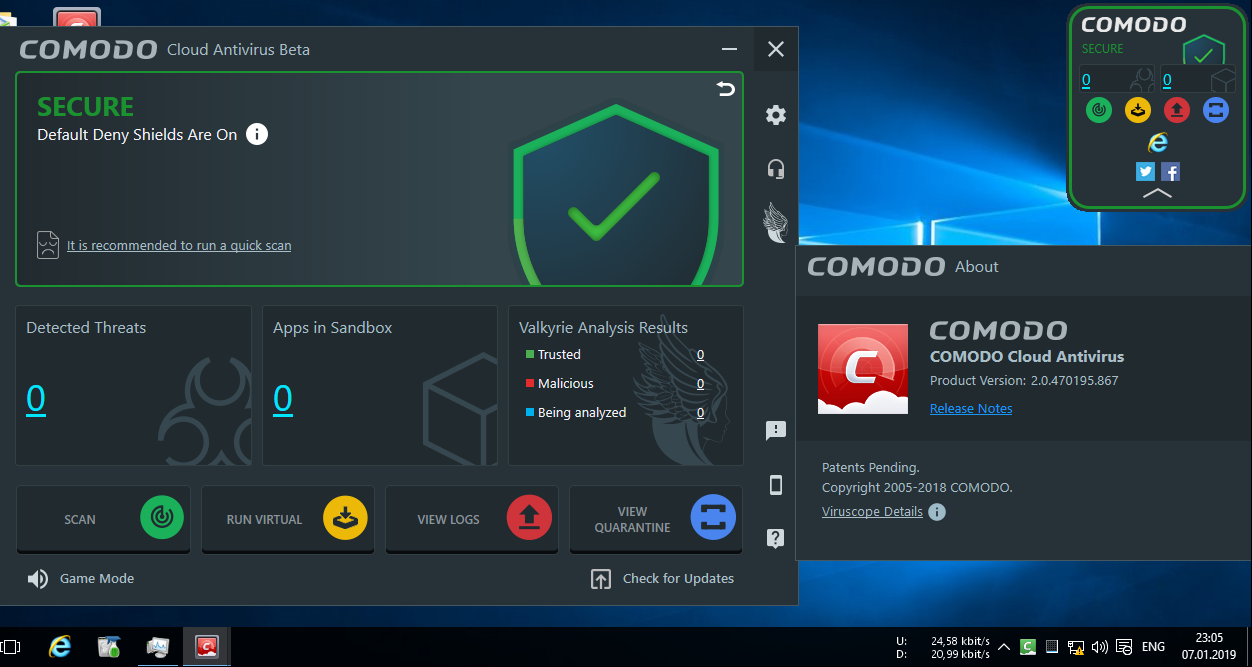Open live support with the headset icon
This screenshot has width=1252, height=667.
(776, 168)
